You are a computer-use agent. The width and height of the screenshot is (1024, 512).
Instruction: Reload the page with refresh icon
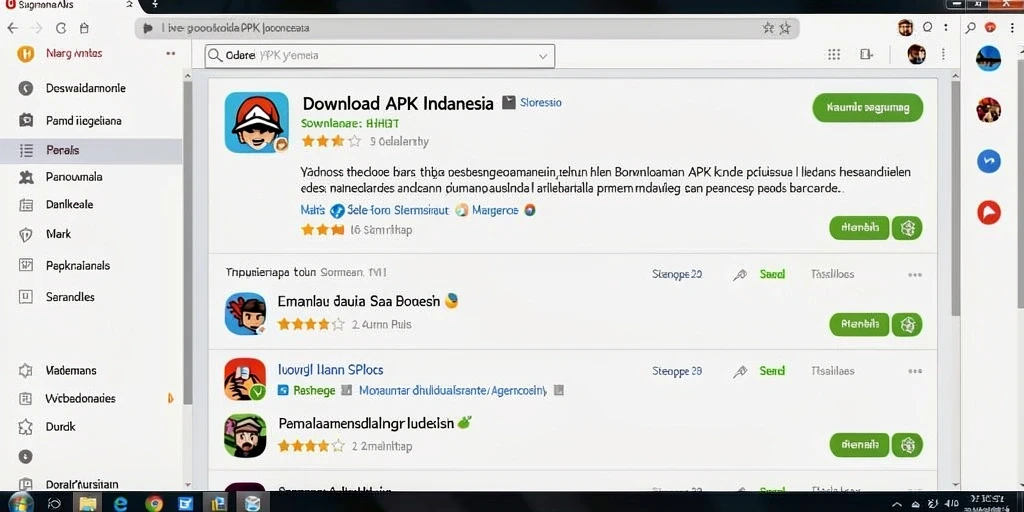[x=61, y=28]
